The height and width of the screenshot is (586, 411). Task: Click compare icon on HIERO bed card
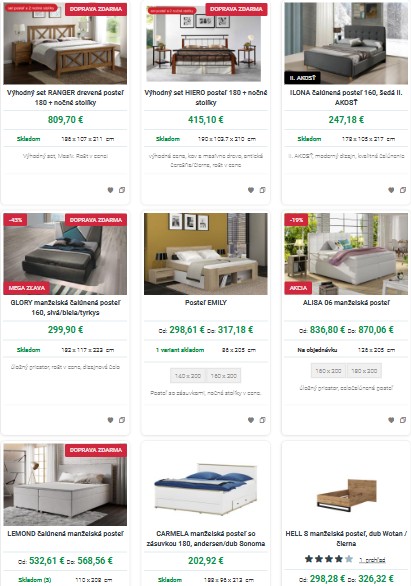point(262,190)
